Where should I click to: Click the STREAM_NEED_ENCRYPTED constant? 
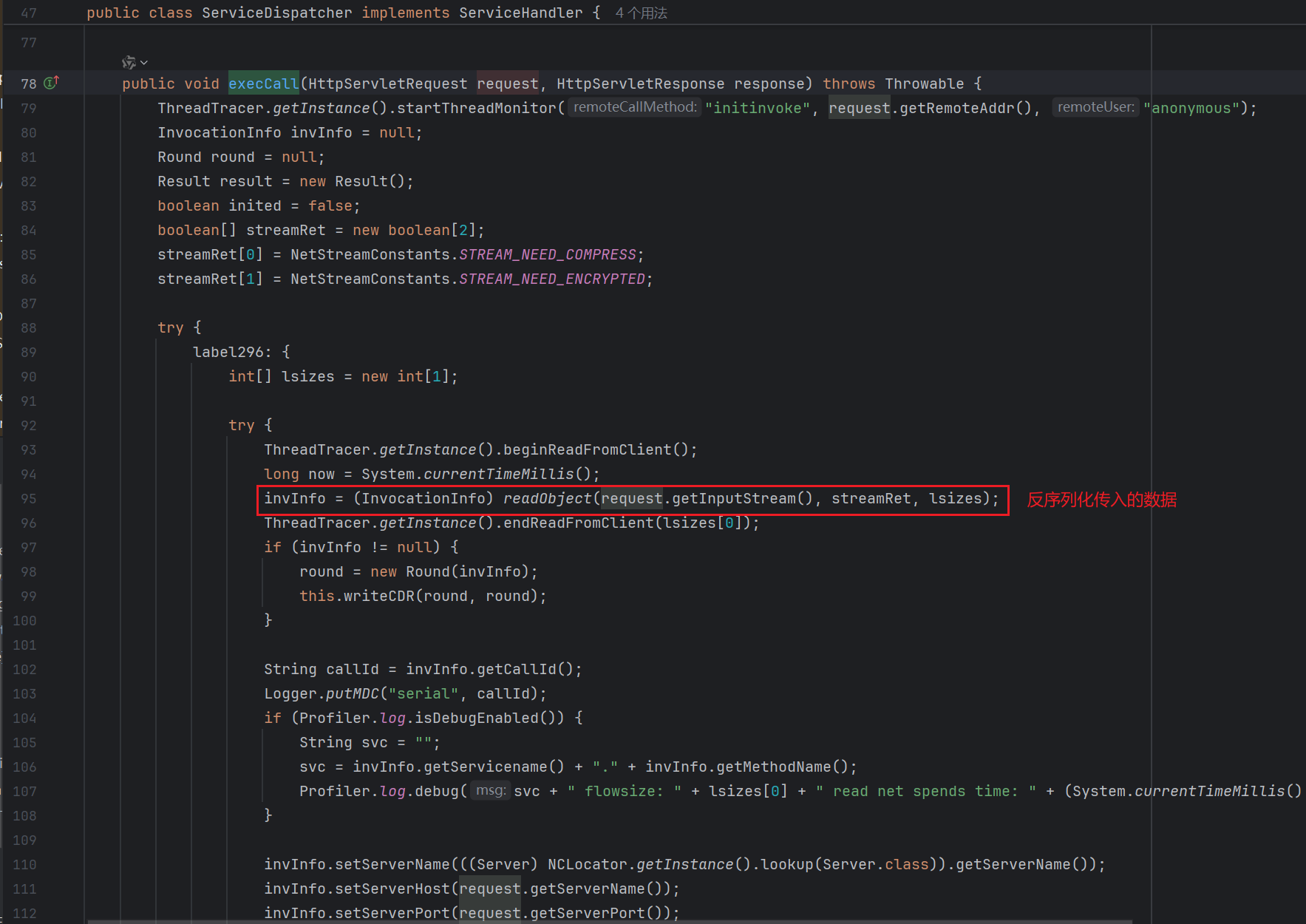551,279
